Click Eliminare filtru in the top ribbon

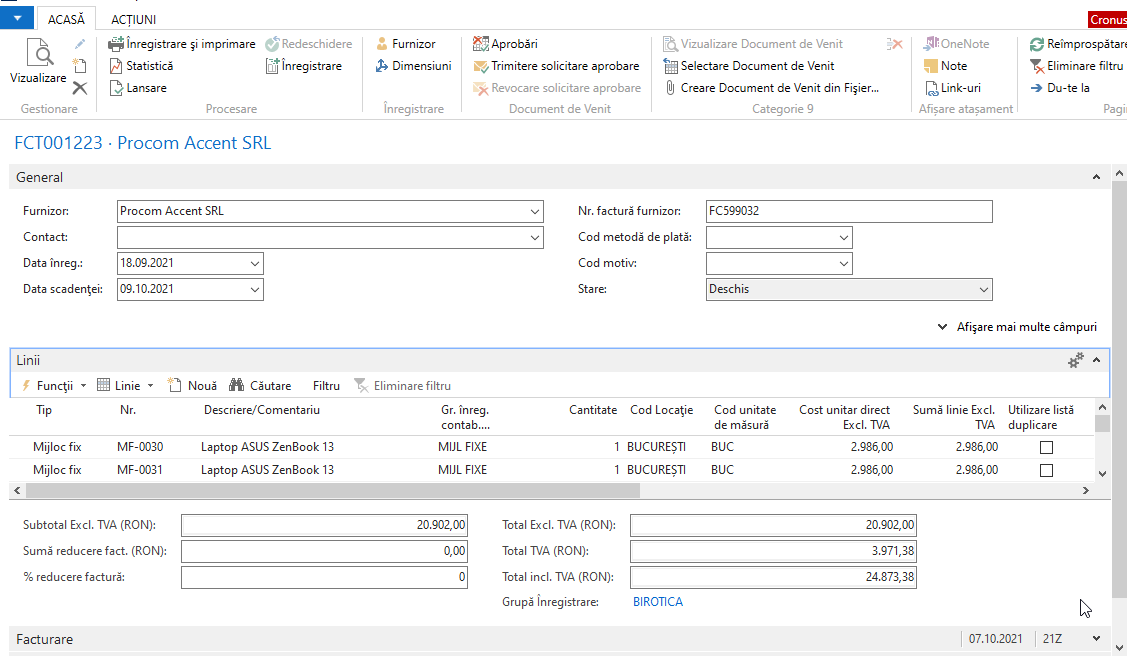tap(1076, 66)
